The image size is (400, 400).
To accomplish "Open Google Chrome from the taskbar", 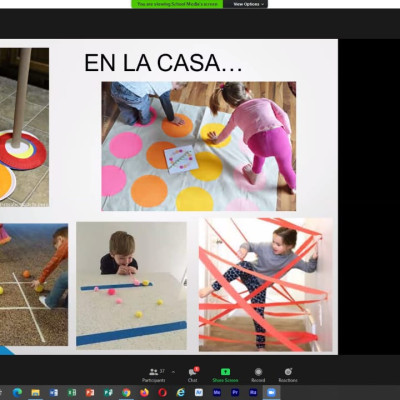I will 126,393.
